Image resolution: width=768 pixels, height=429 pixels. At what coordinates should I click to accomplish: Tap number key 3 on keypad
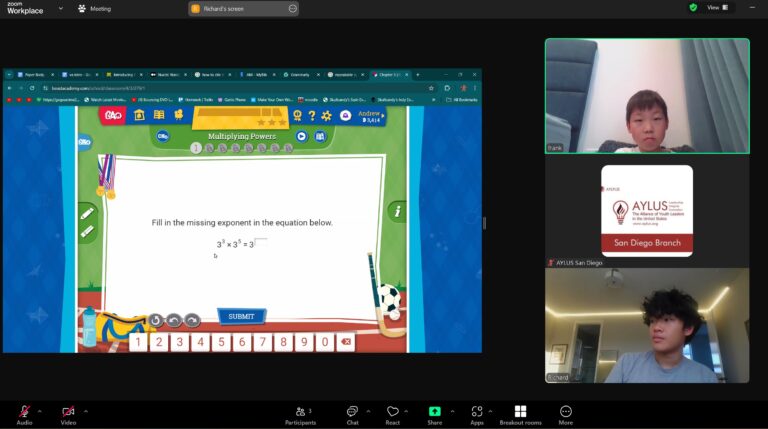180,342
